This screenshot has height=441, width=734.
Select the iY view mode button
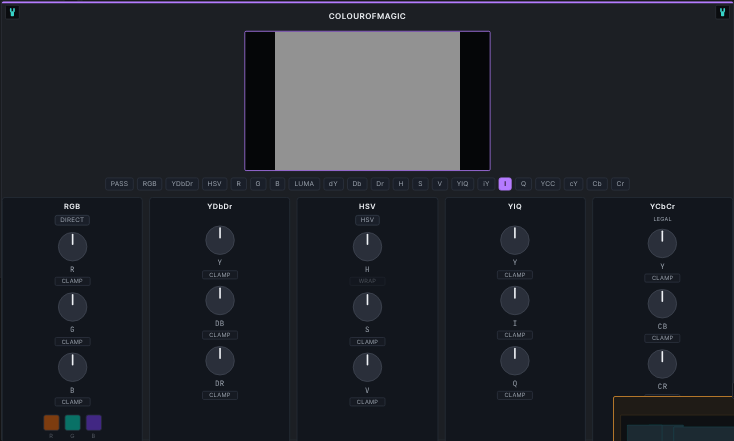tap(486, 184)
